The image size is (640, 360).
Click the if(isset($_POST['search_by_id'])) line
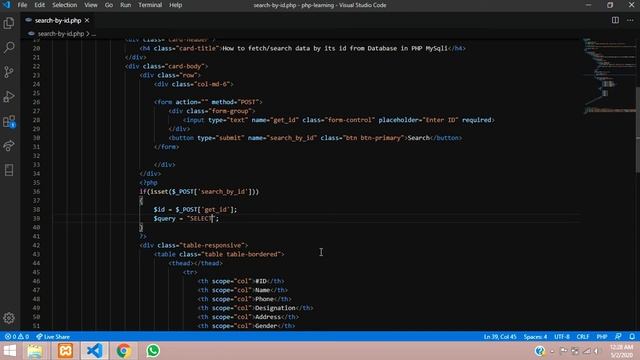pyautogui.click(x=199, y=191)
